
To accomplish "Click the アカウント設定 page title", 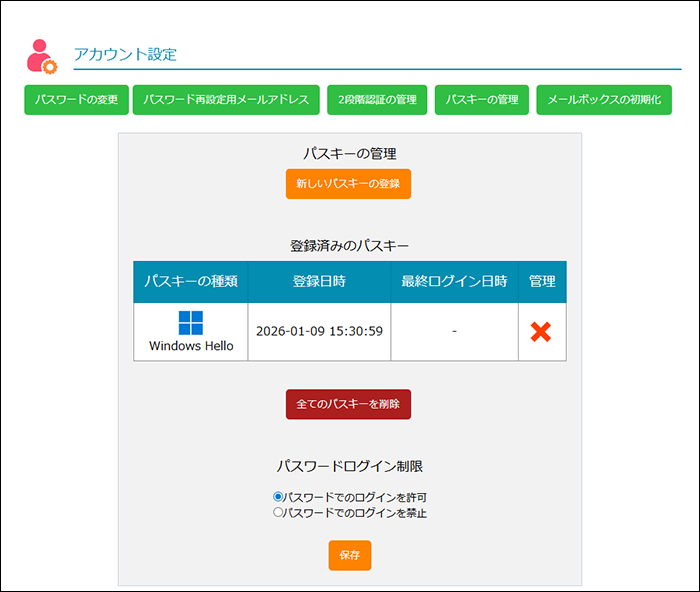I will [125, 55].
